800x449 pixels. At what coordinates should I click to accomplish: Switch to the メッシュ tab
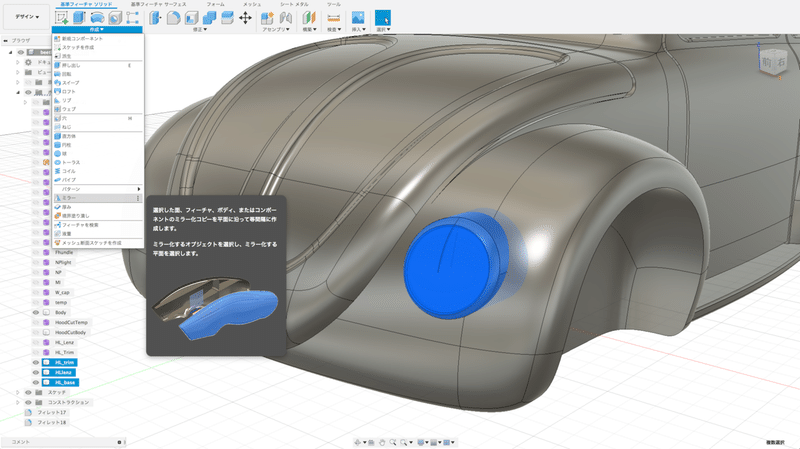click(252, 4)
